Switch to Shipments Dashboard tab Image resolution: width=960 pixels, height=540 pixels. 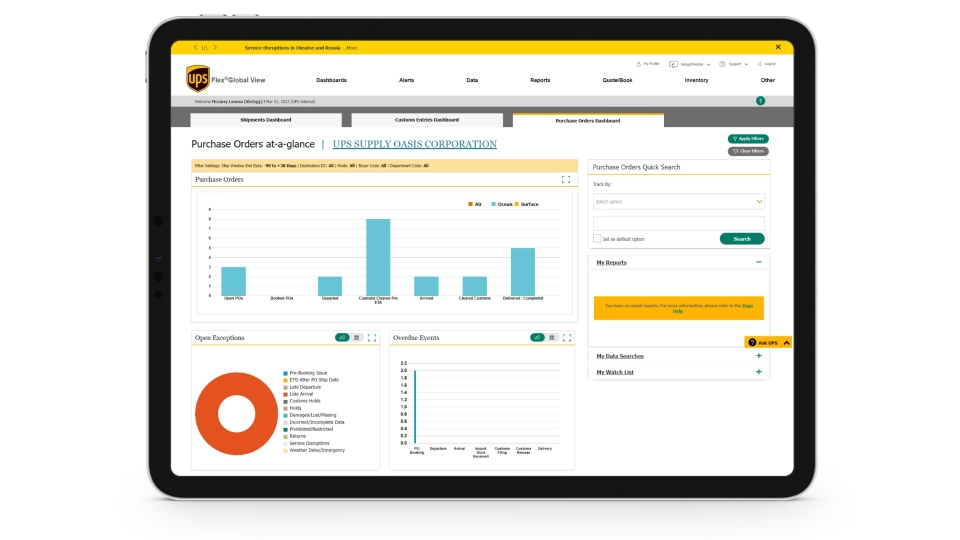click(x=266, y=120)
